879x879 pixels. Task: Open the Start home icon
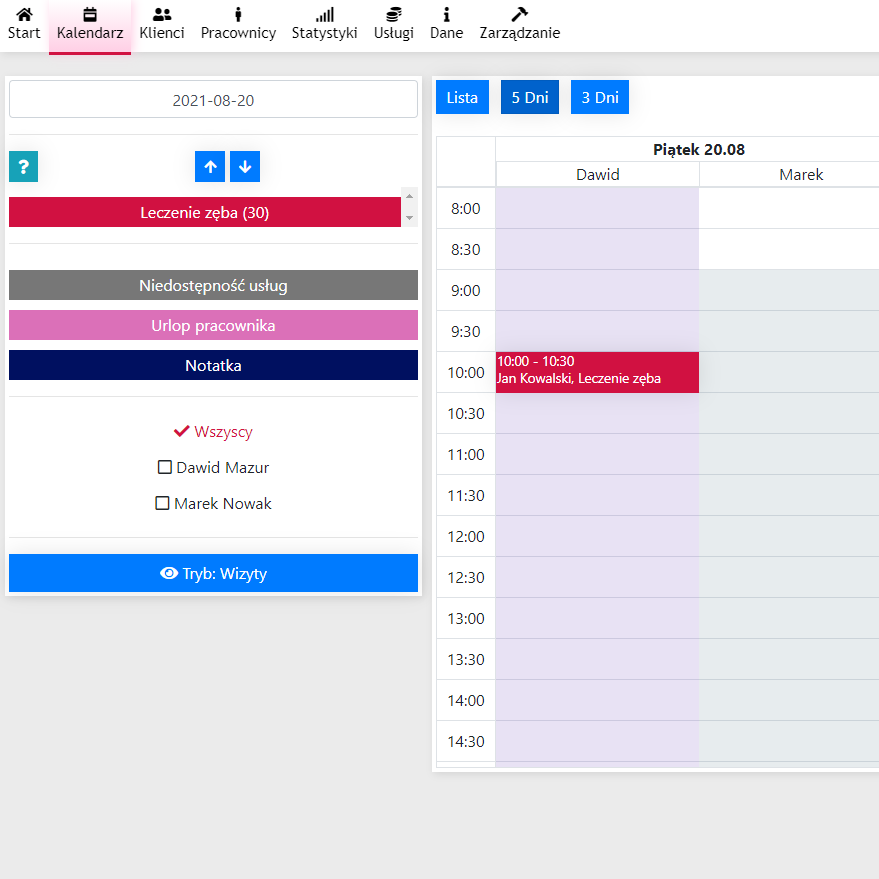[x=24, y=24]
